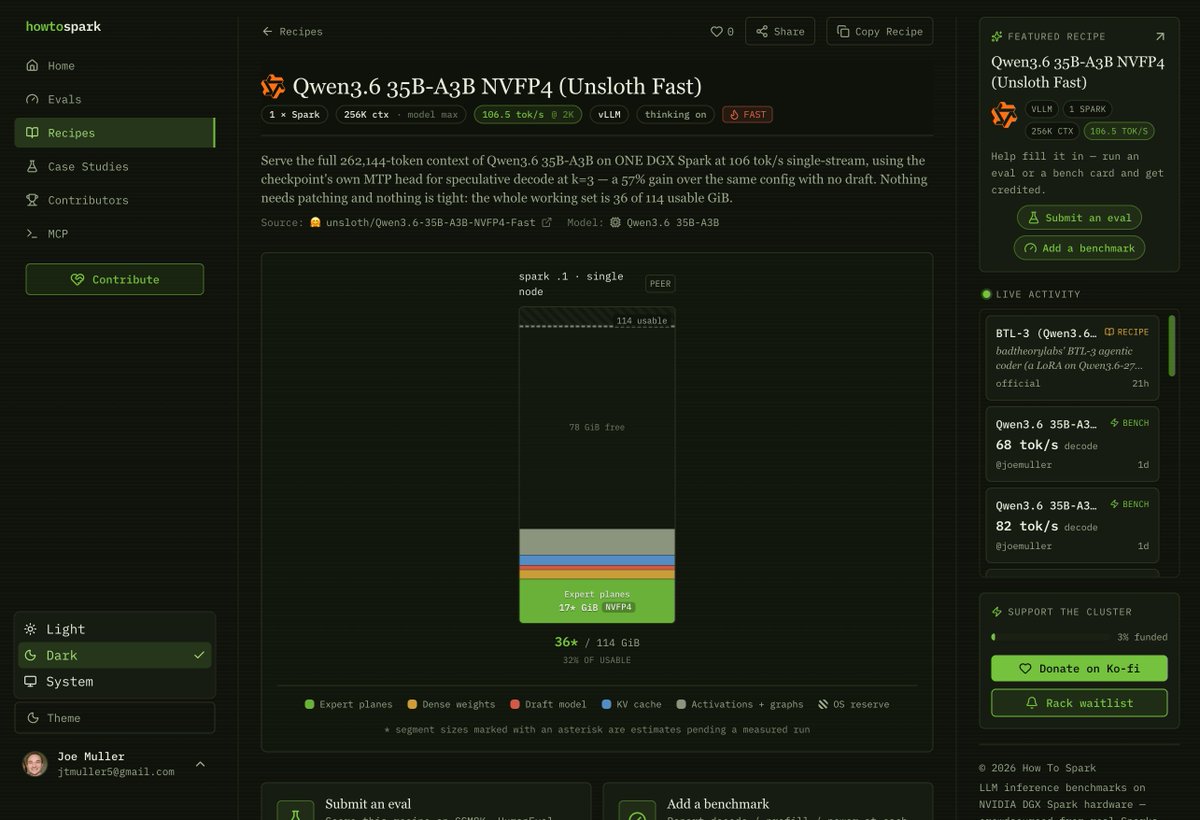Like the recipe with heart icon

pos(721,32)
